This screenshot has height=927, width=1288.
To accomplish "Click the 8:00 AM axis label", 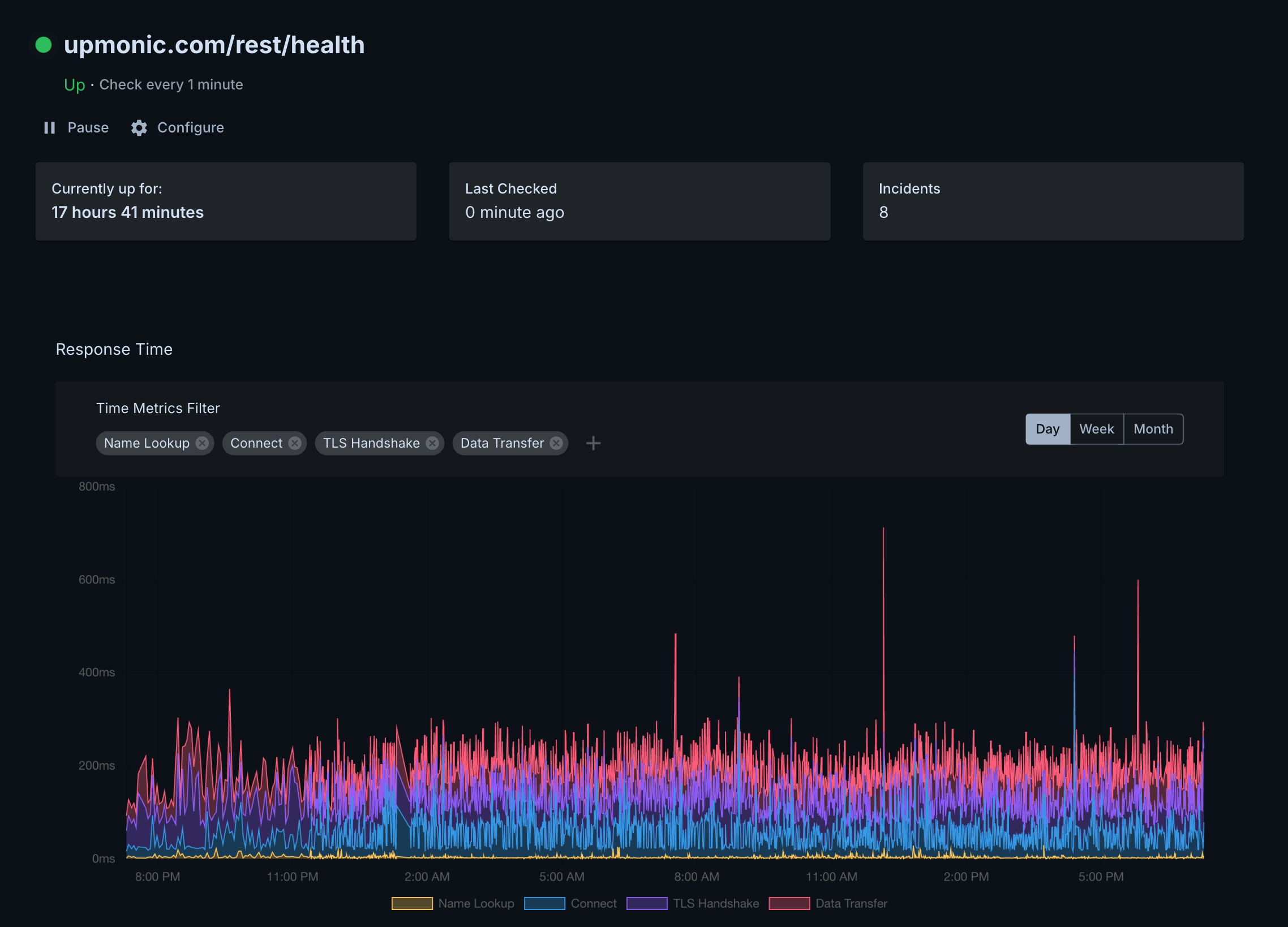I will [697, 877].
